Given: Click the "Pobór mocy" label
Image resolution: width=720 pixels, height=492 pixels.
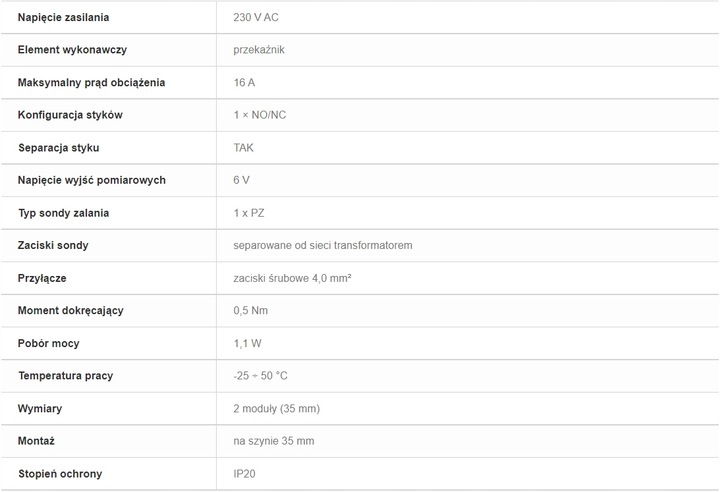Looking at the screenshot, I should click(x=49, y=343).
